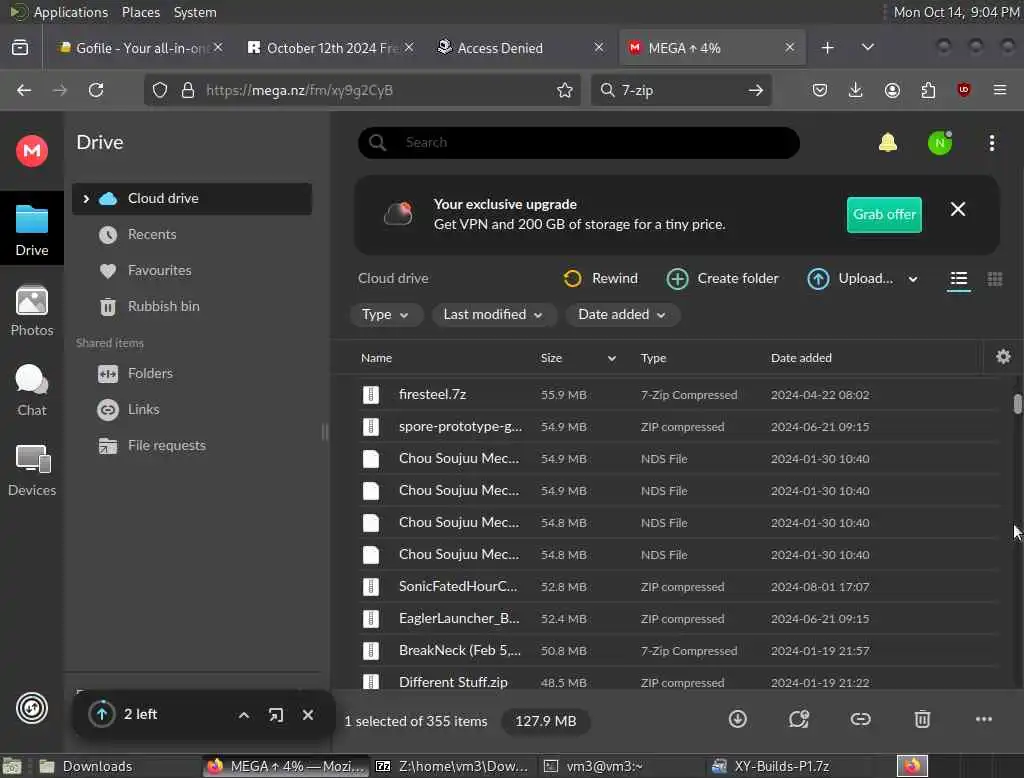The width and height of the screenshot is (1024, 778).
Task: Switch to Gofile browser tab
Action: pos(140,48)
